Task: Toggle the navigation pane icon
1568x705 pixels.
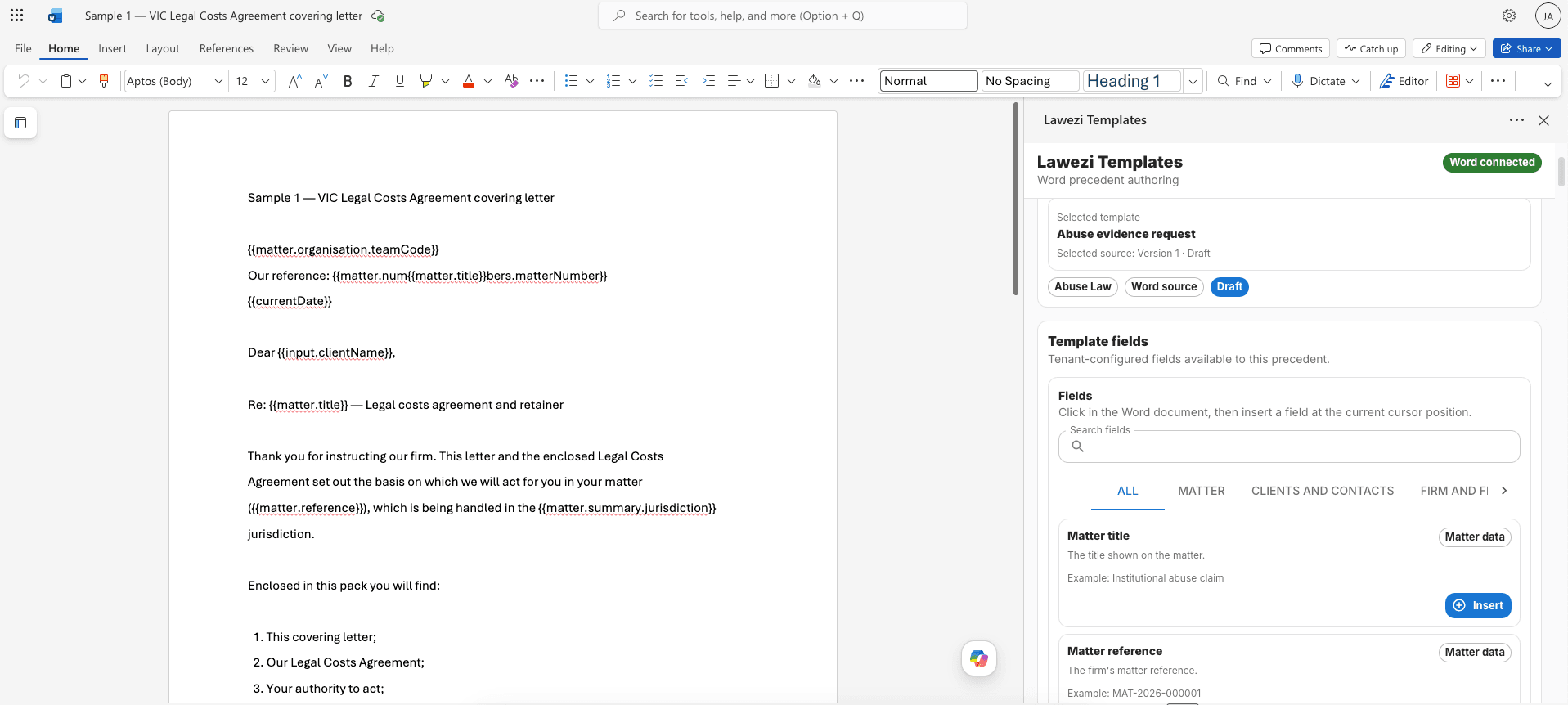Action: (x=20, y=123)
